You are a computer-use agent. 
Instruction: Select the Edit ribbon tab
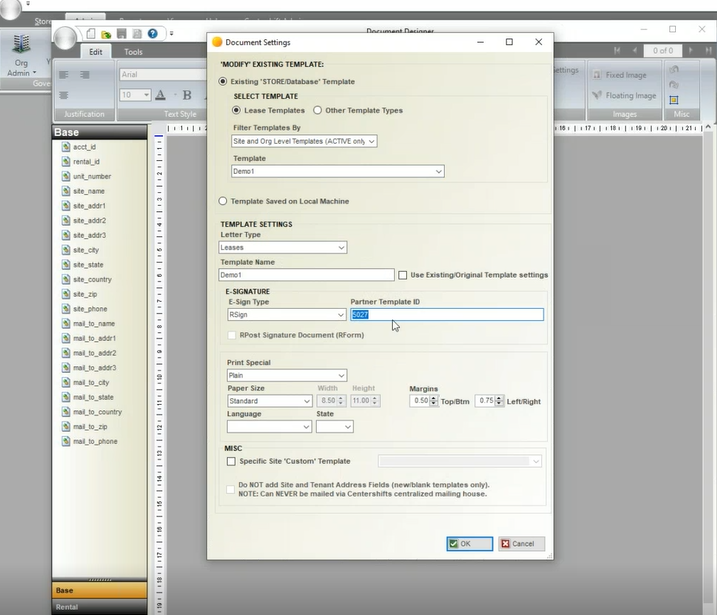pyautogui.click(x=96, y=52)
